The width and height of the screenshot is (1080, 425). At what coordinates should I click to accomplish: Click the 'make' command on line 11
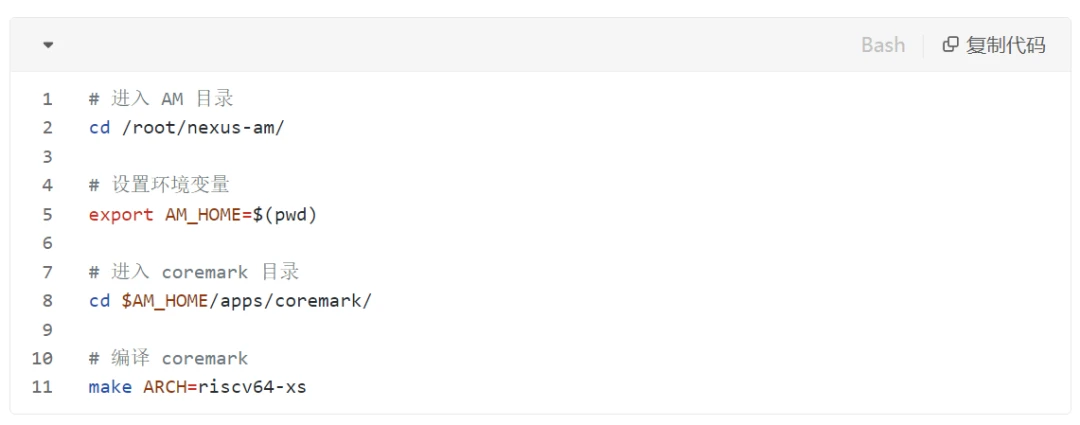click(x=110, y=387)
